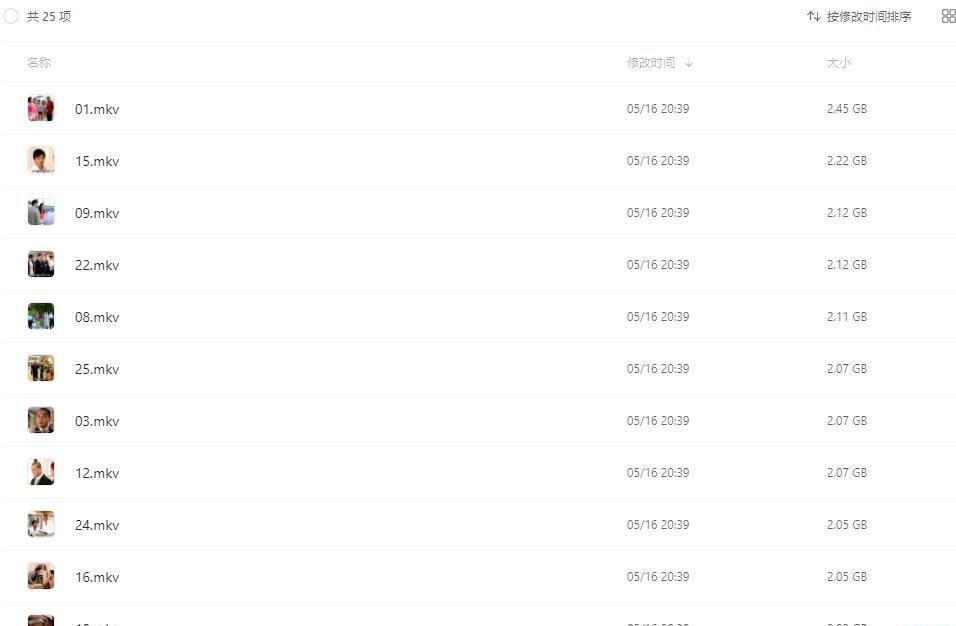Click the sort arrows icon beside 按修改时间排序
The height and width of the screenshot is (626, 956).
click(x=813, y=16)
